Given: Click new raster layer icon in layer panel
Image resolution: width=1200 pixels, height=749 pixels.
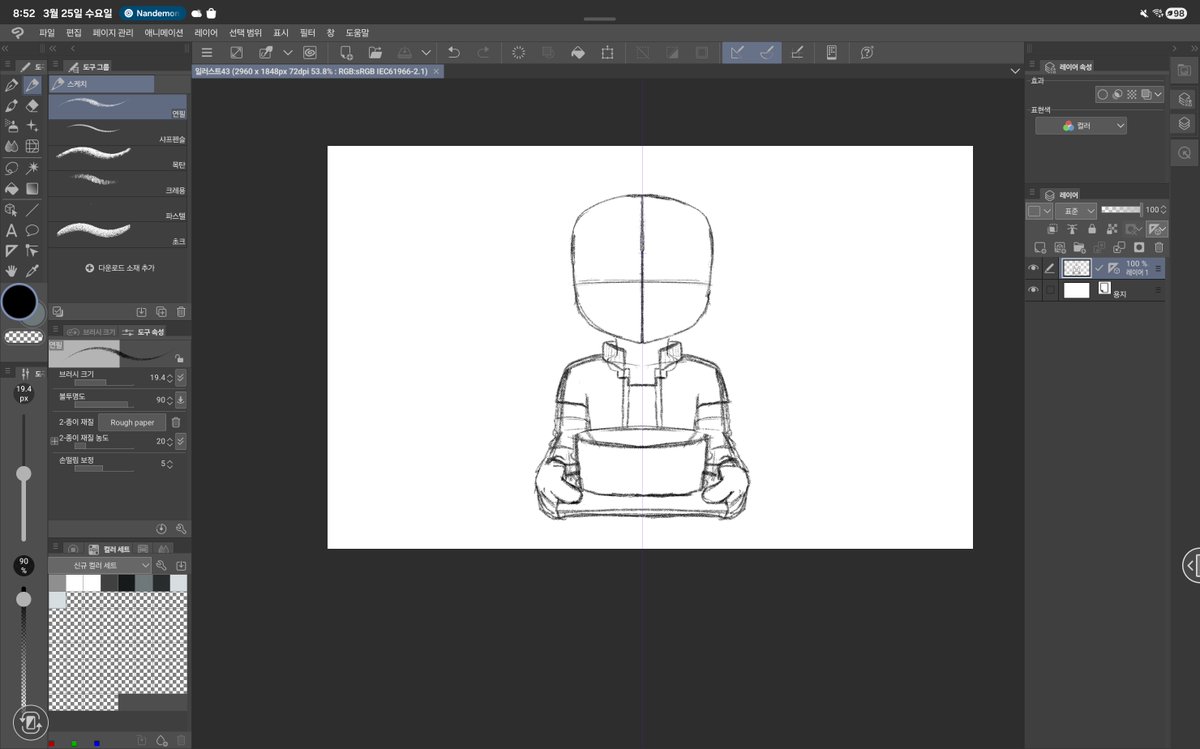Looking at the screenshot, I should tap(1040, 247).
